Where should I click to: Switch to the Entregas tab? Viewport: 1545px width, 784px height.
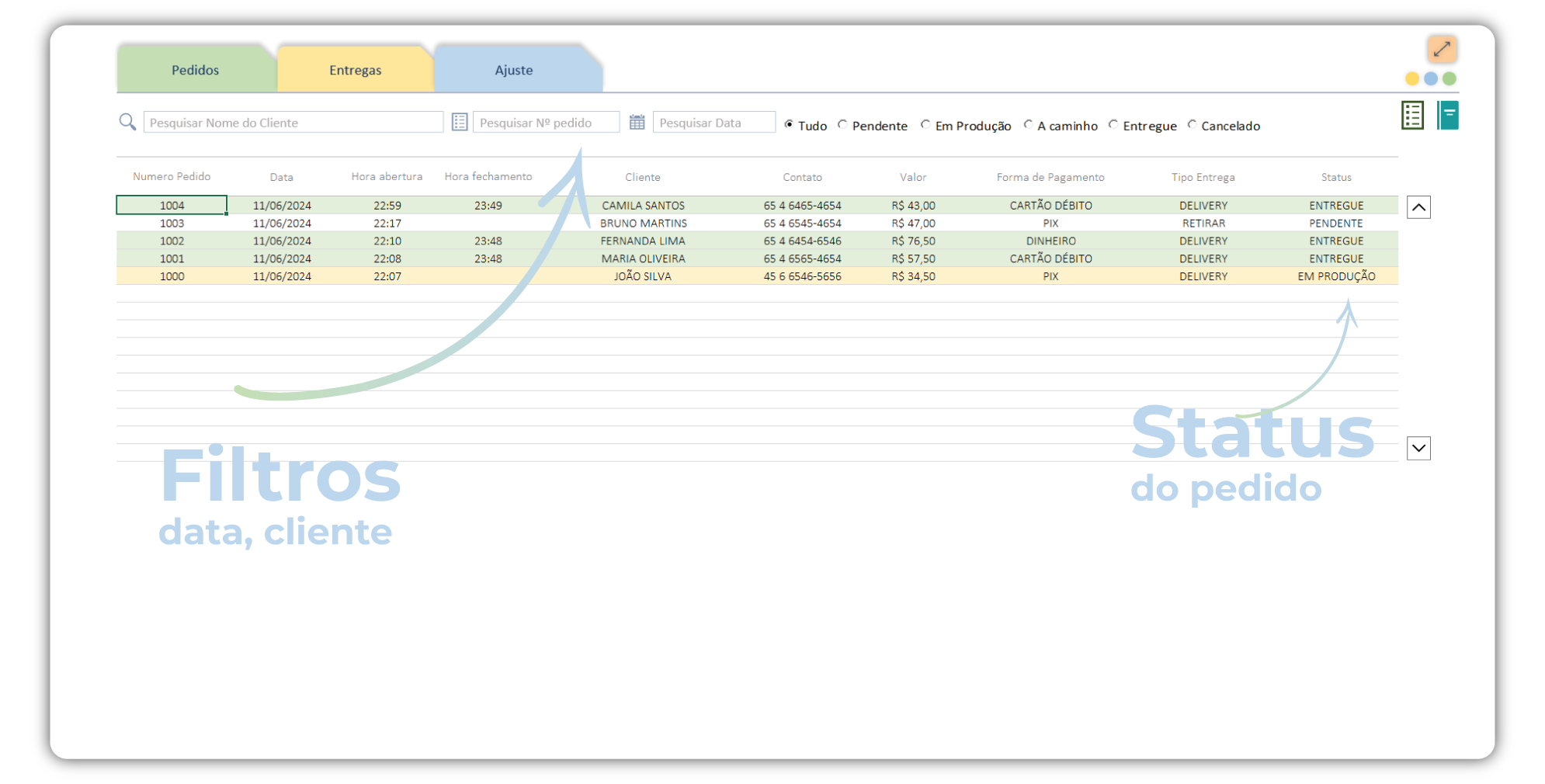point(355,70)
